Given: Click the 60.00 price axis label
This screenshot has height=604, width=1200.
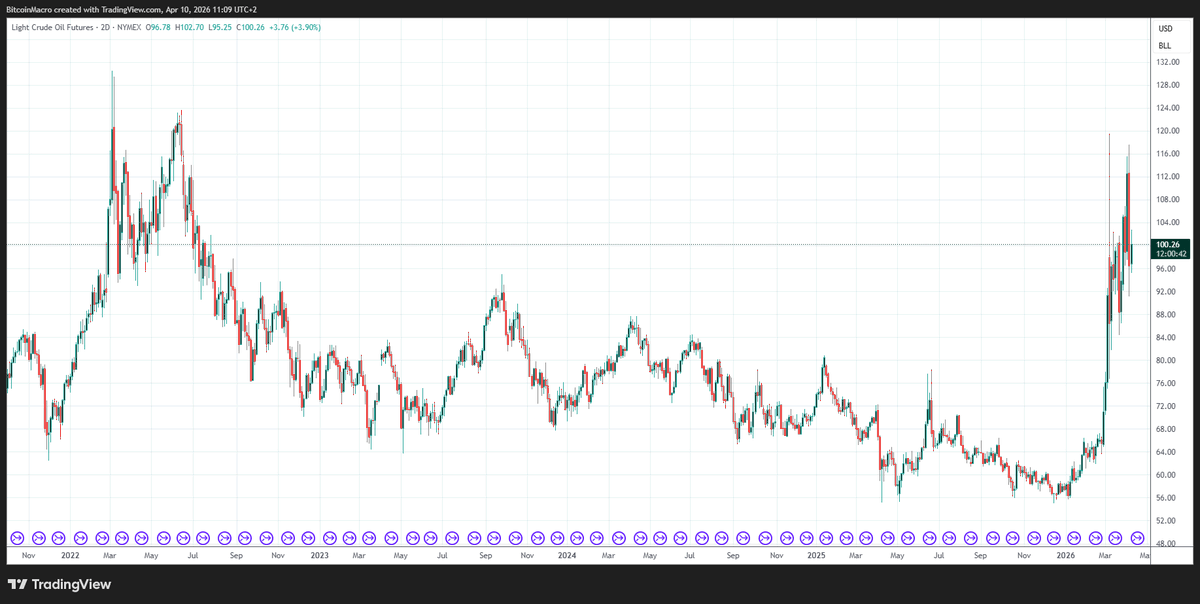Looking at the screenshot, I should pyautogui.click(x=1168, y=476).
